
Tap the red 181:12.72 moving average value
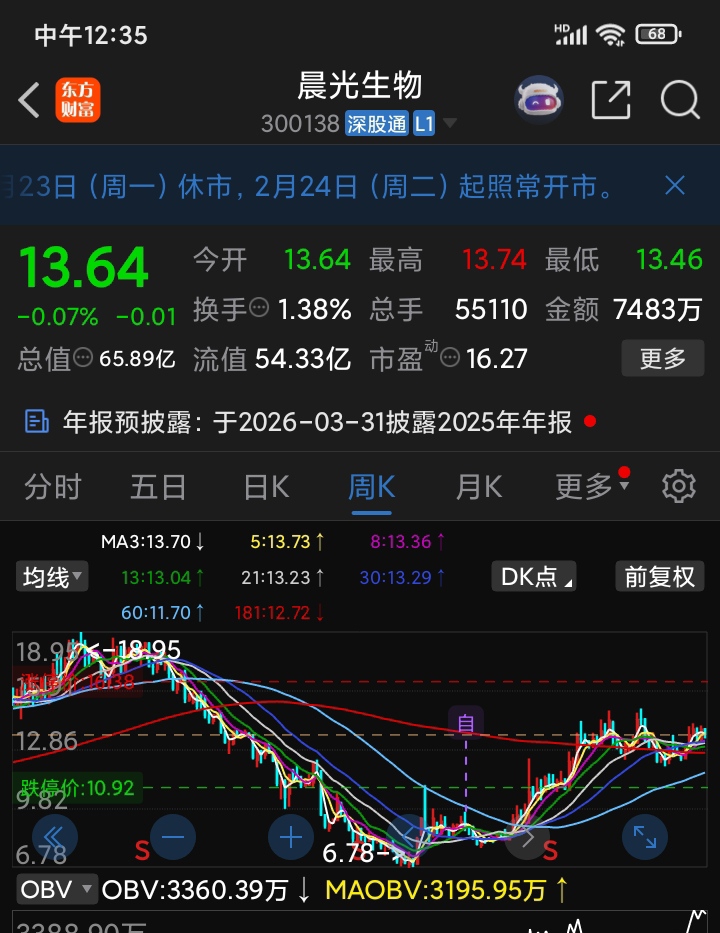(280, 612)
